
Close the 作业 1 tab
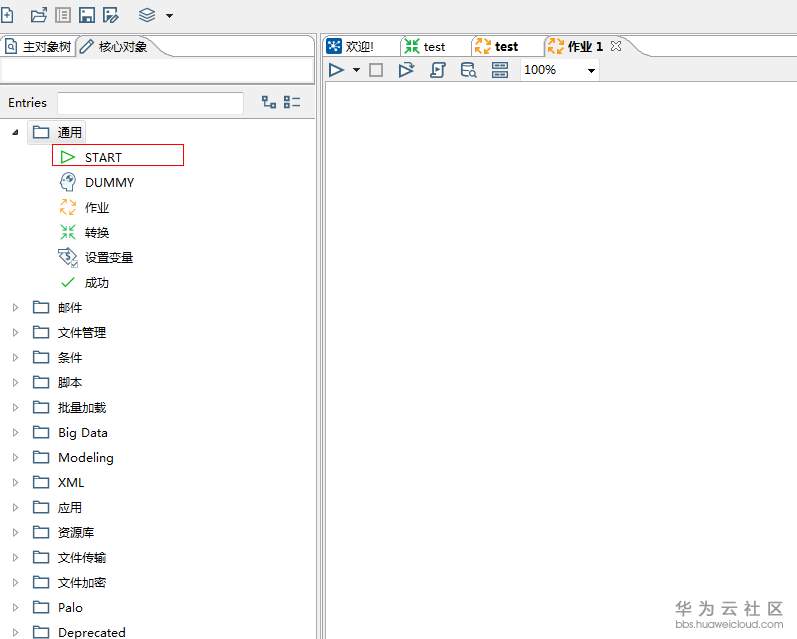point(616,46)
